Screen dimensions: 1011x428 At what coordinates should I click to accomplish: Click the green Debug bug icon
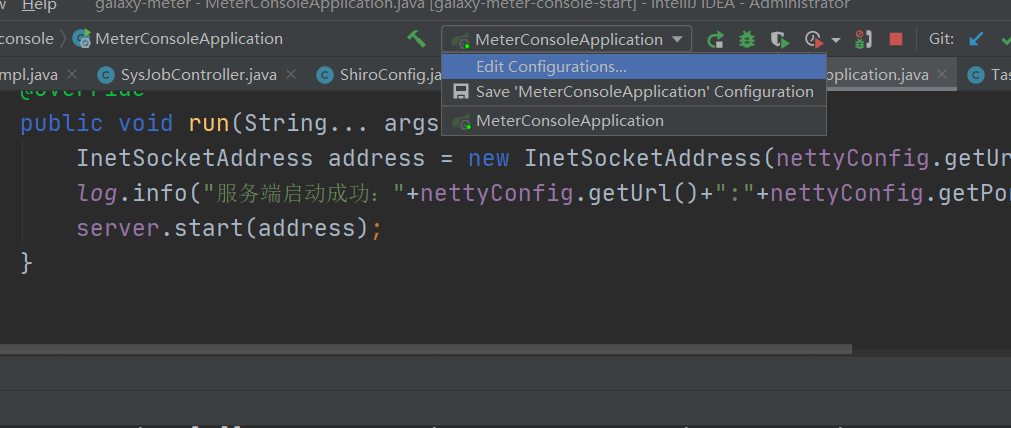point(747,39)
